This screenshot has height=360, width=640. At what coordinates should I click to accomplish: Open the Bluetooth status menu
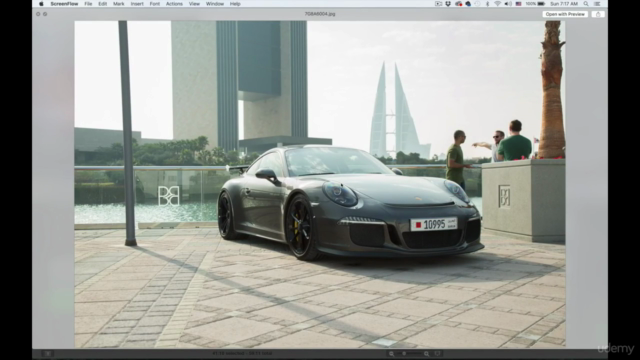click(x=487, y=4)
